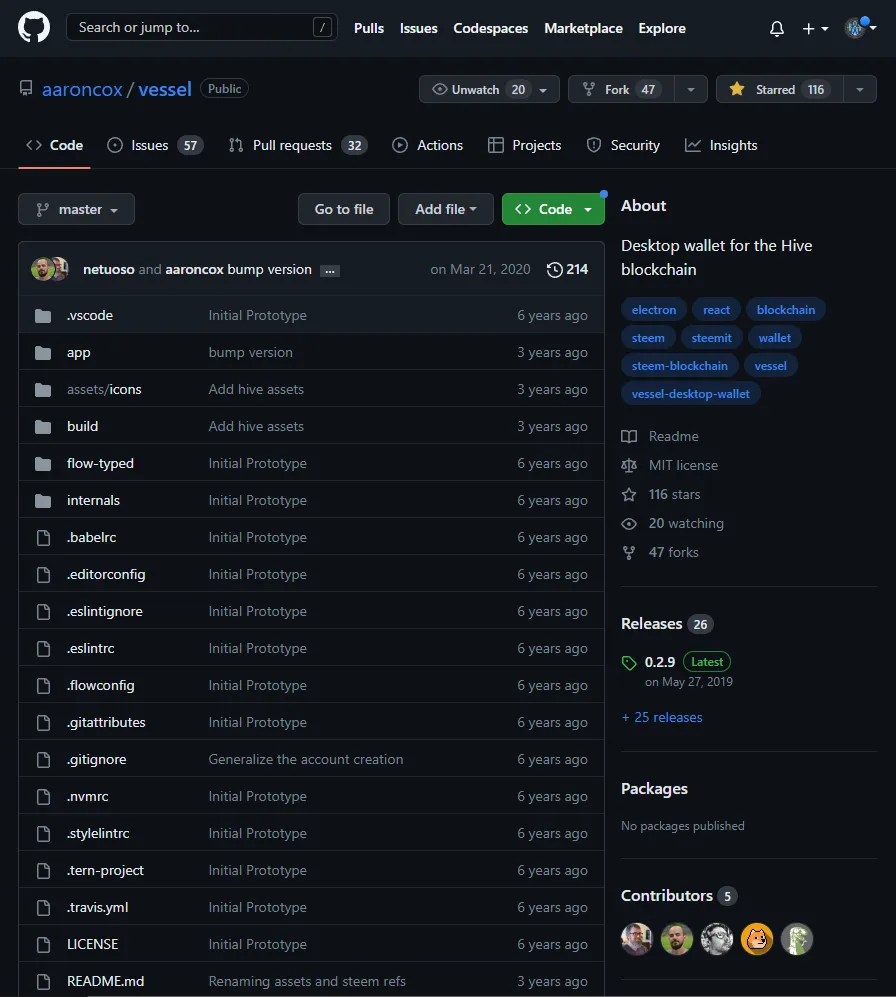This screenshot has width=896, height=997.
Task: Open the notifications bell
Action: 776,29
